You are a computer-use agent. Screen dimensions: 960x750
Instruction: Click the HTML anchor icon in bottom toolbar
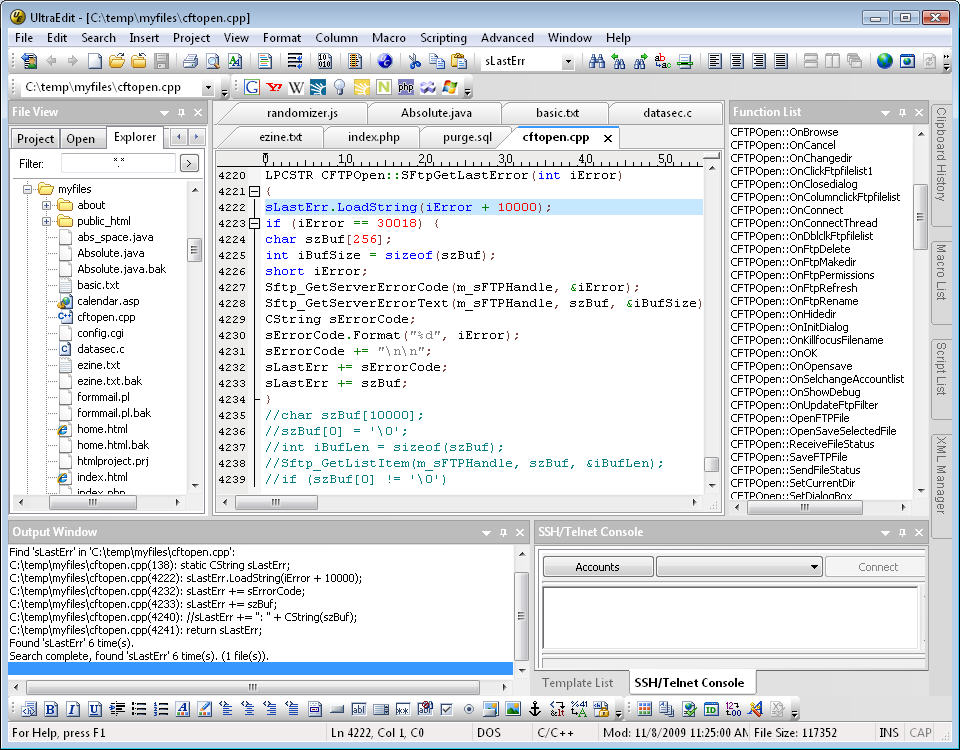pos(534,709)
